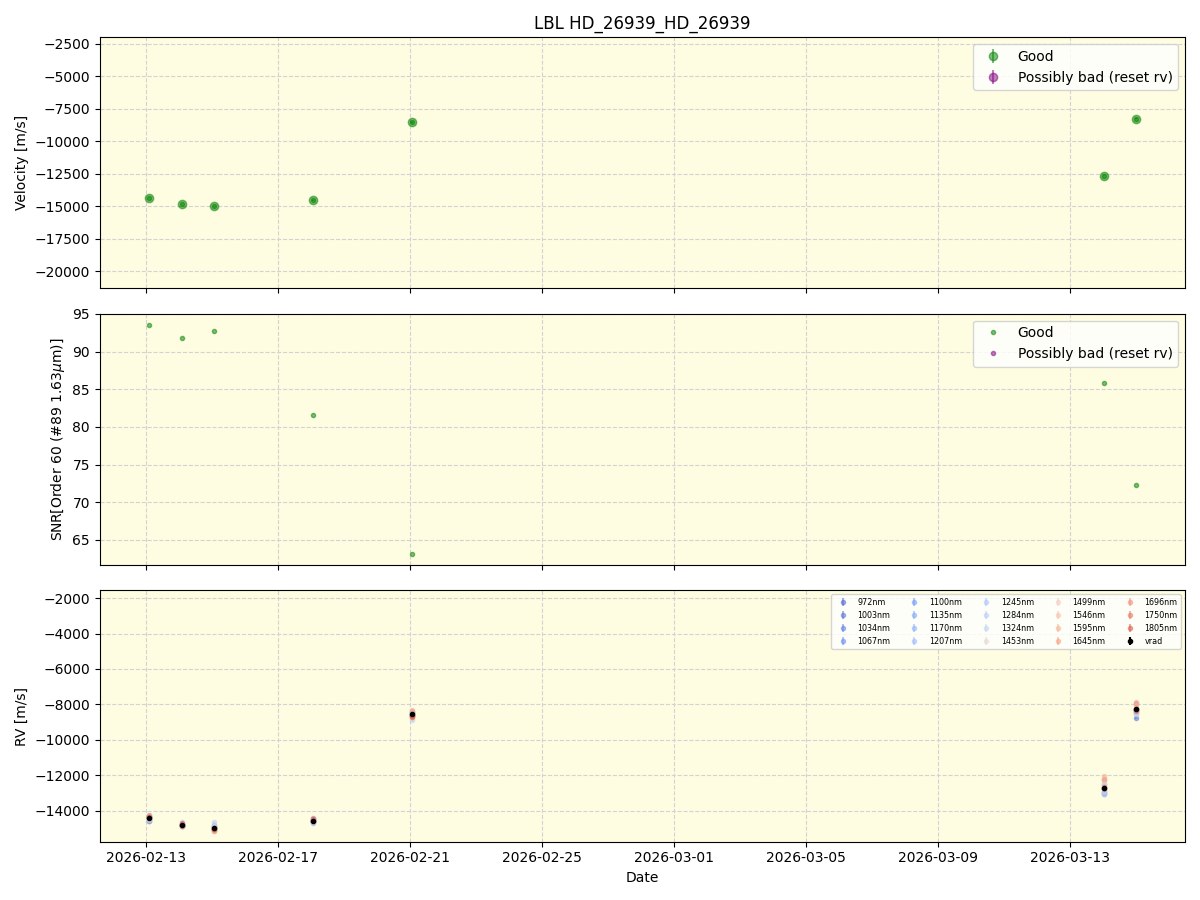The image size is (1200, 900).
Task: Click 'Possibly bad (reset rv)' text in SNR legend
Action: click(1095, 353)
